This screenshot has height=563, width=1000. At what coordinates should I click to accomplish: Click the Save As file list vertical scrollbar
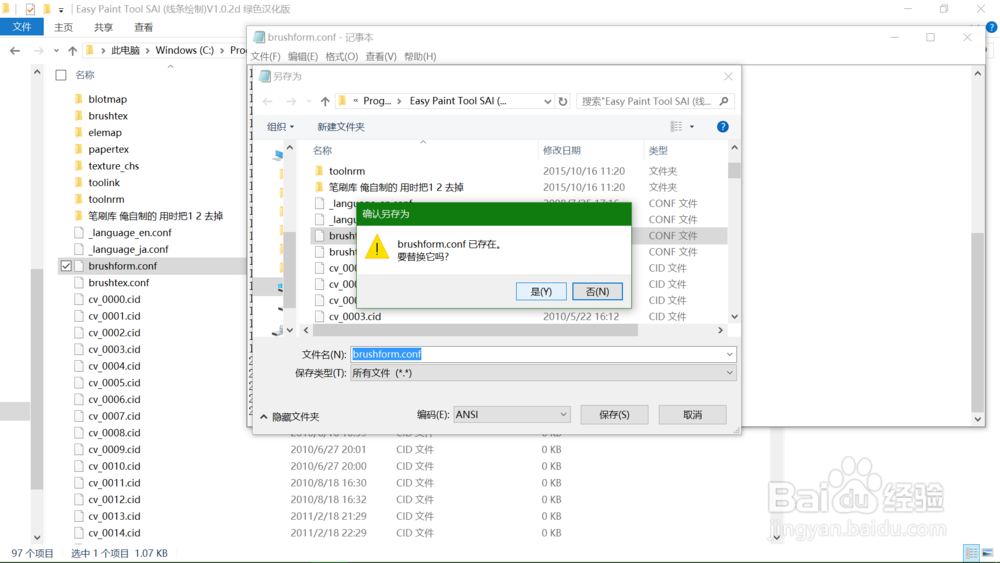pos(734,171)
